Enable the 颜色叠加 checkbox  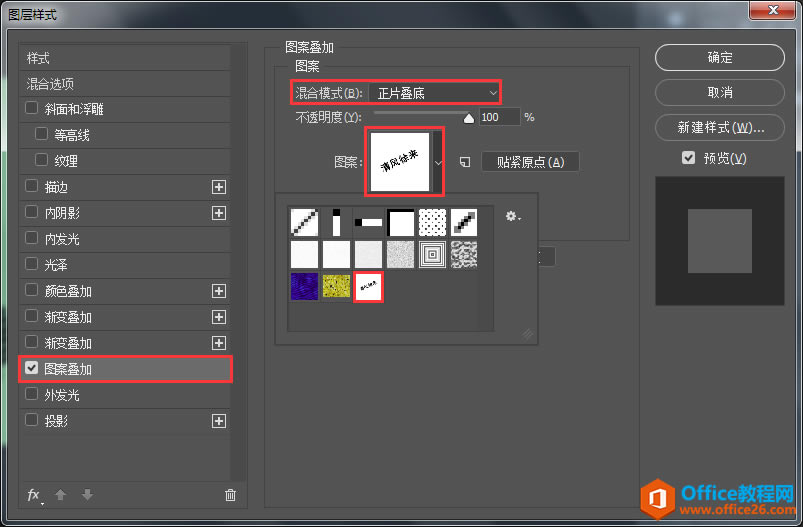click(x=31, y=290)
